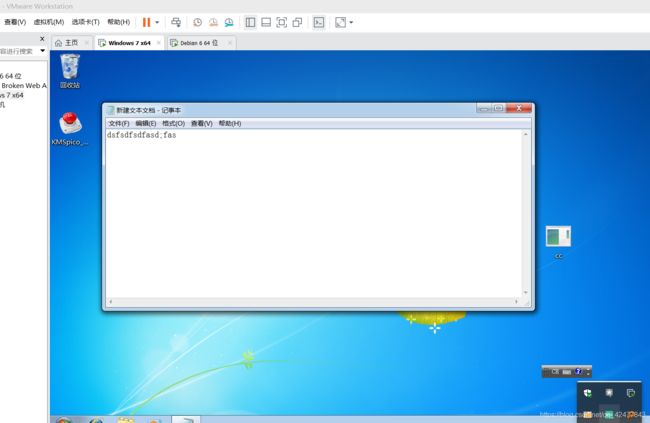The width and height of the screenshot is (650, 423).
Task: Click the Notepad horizontal scrollbar left arrow
Action: [110, 301]
